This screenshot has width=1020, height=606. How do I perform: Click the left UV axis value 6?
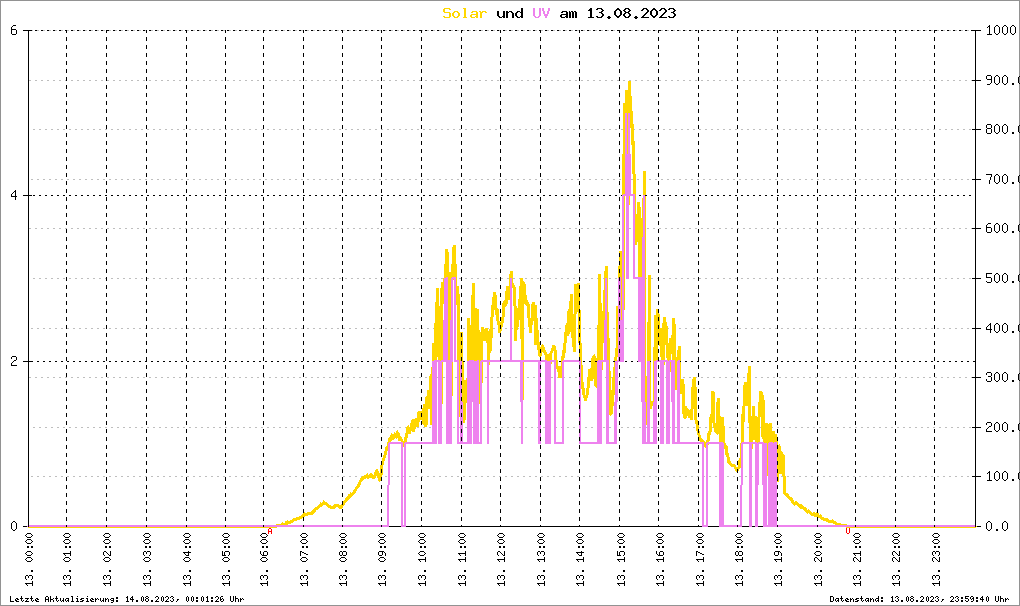pyautogui.click(x=14, y=31)
